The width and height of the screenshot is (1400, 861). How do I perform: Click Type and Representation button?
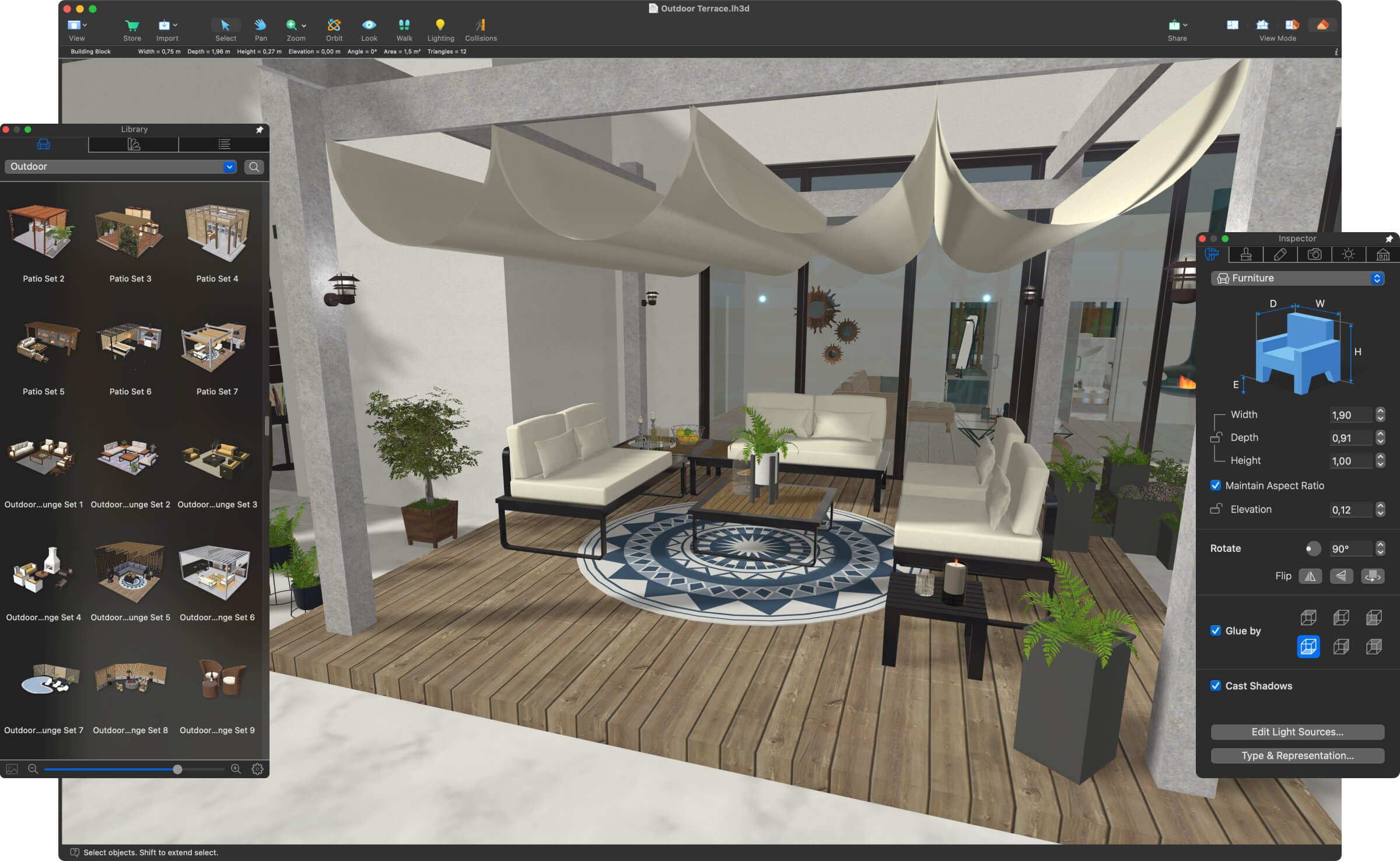point(1296,755)
